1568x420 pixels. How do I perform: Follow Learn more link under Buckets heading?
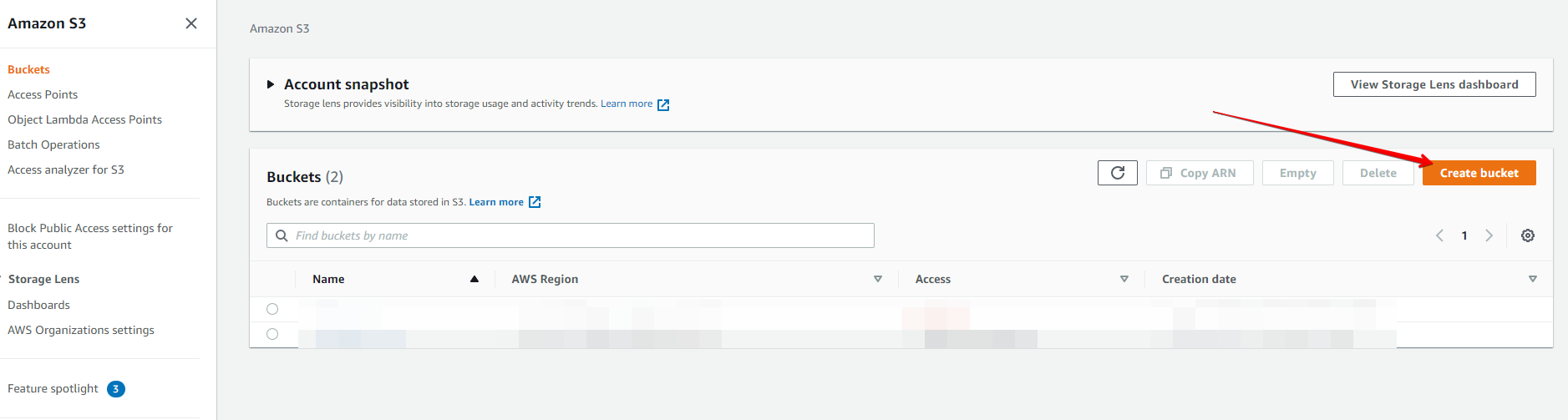coord(496,202)
